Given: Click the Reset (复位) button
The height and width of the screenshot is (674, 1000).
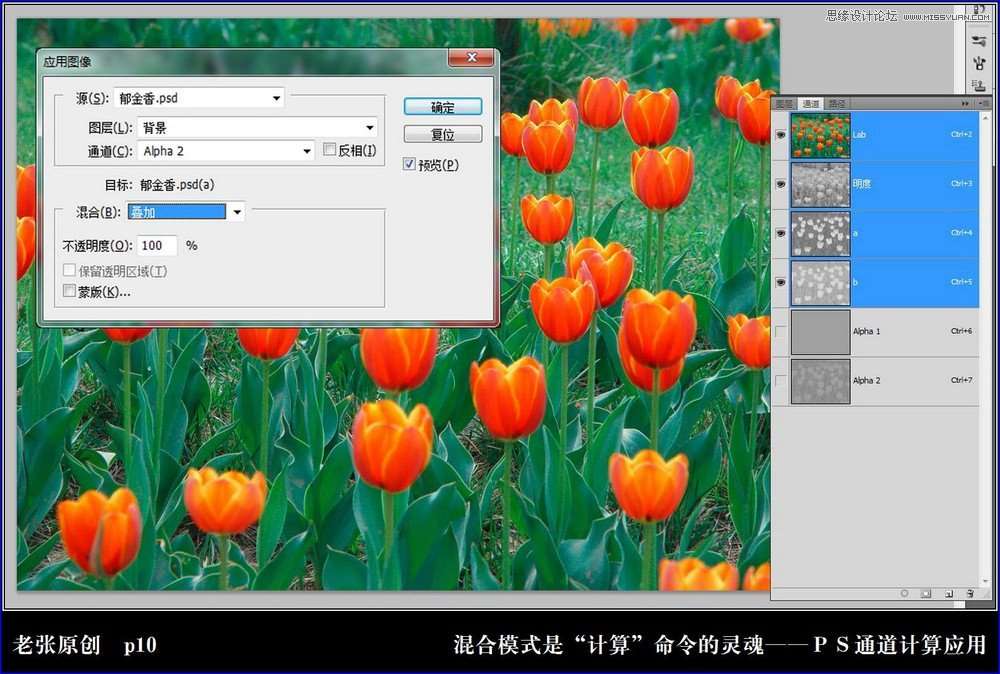Looking at the screenshot, I should coord(443,135).
